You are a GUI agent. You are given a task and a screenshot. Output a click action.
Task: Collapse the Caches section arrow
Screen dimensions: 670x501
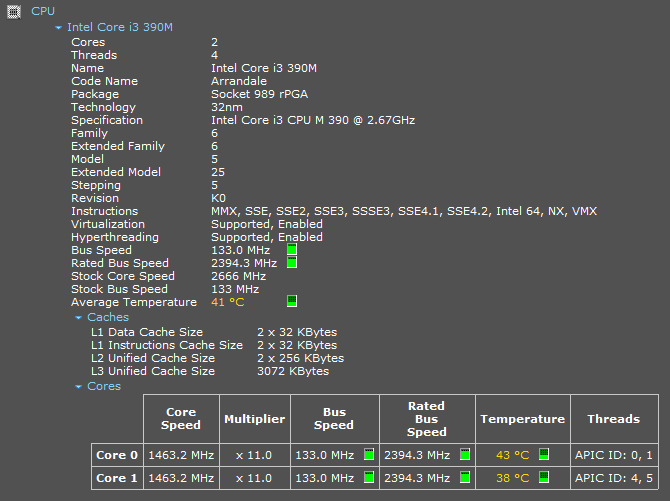[79, 318]
